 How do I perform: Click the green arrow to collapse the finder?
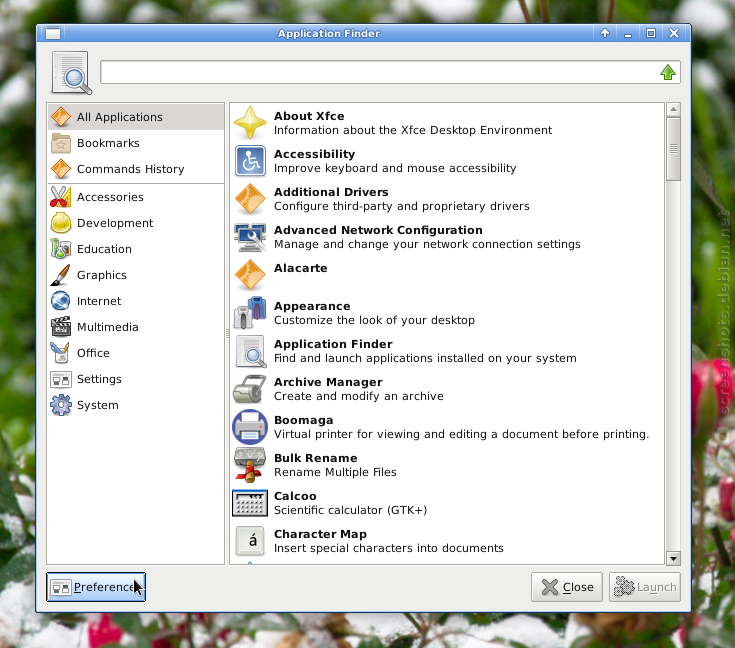click(668, 72)
